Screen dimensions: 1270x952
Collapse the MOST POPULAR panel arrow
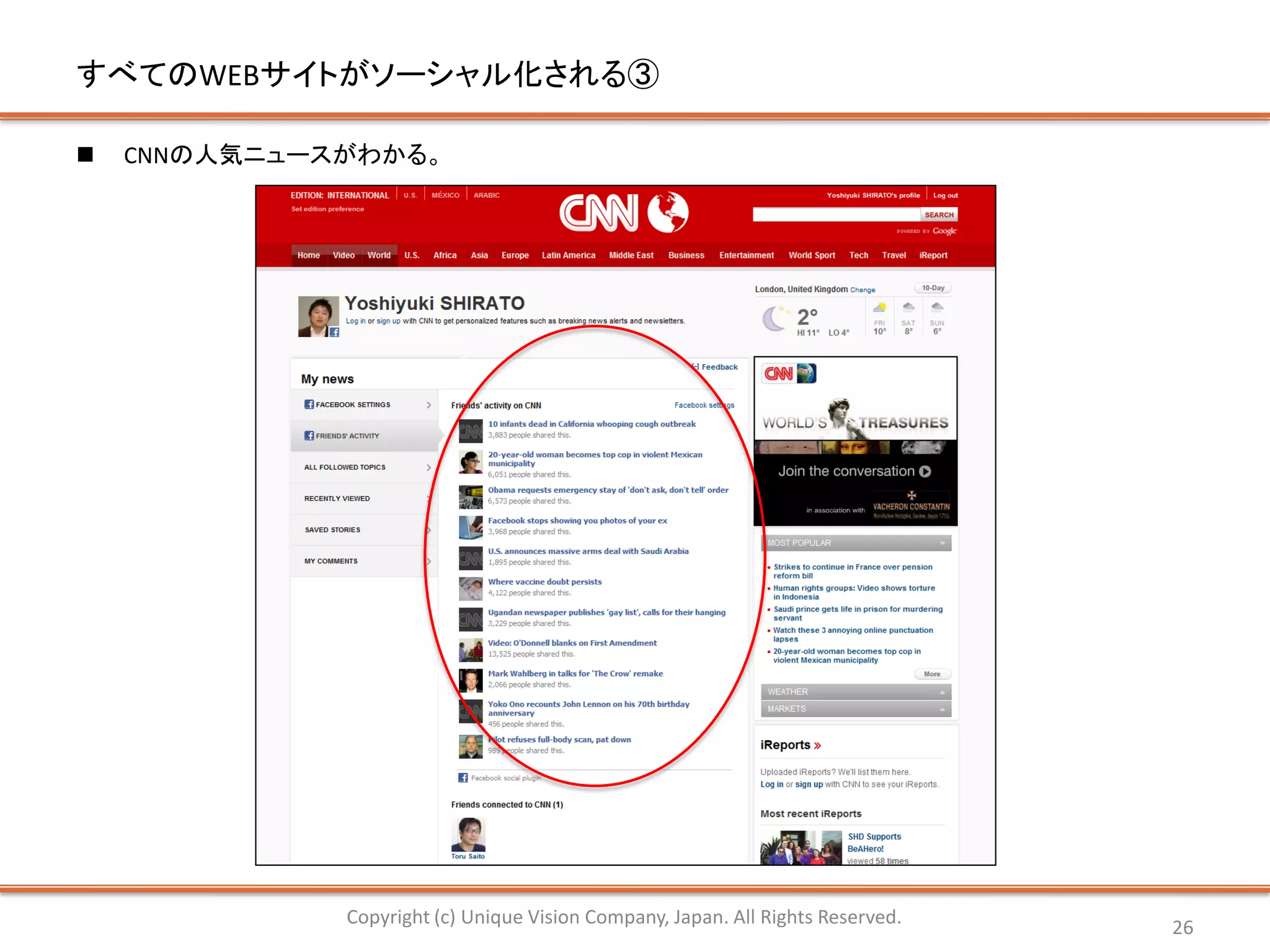pos(942,543)
